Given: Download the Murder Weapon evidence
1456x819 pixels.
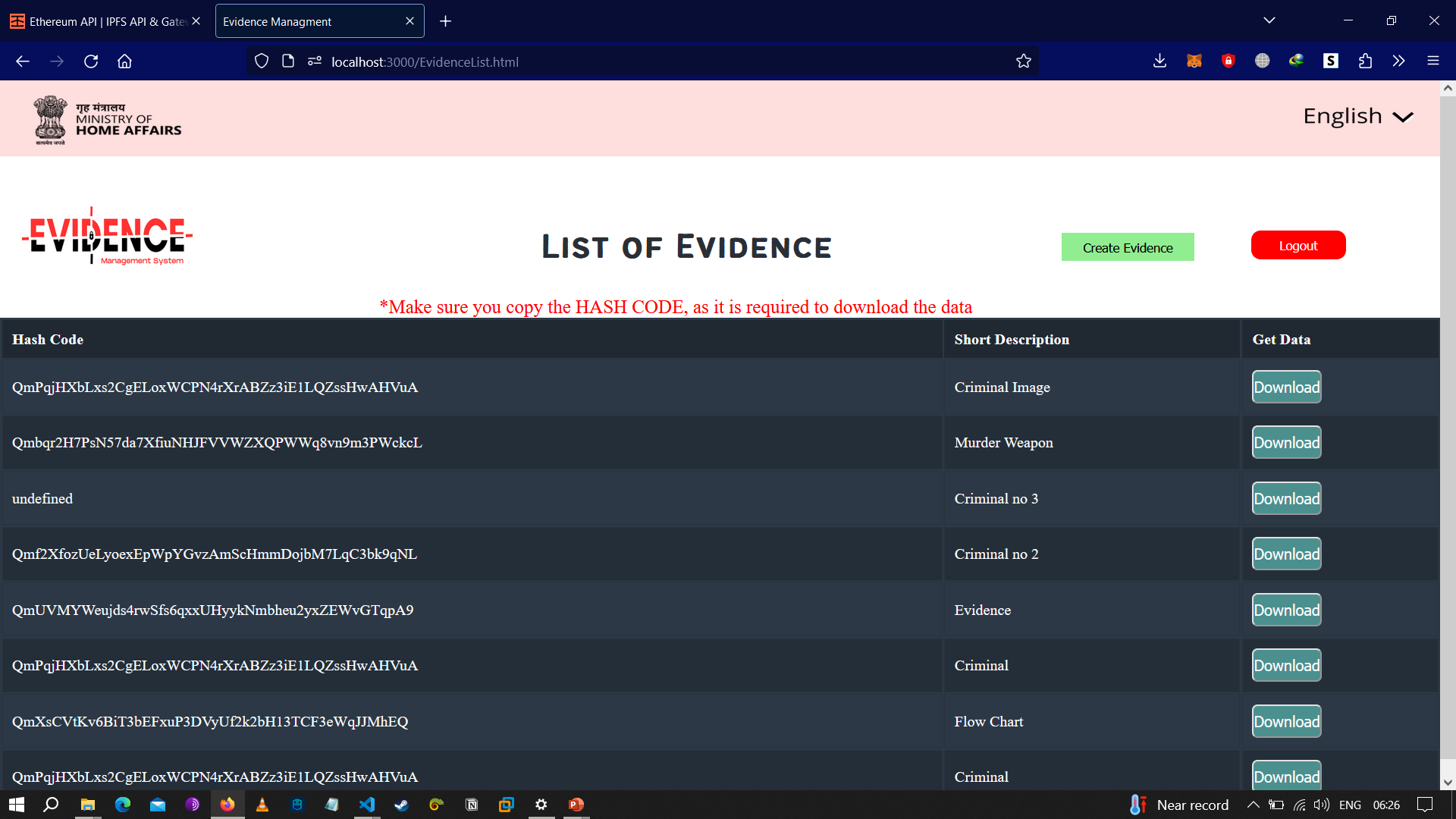Looking at the screenshot, I should click(x=1285, y=442).
